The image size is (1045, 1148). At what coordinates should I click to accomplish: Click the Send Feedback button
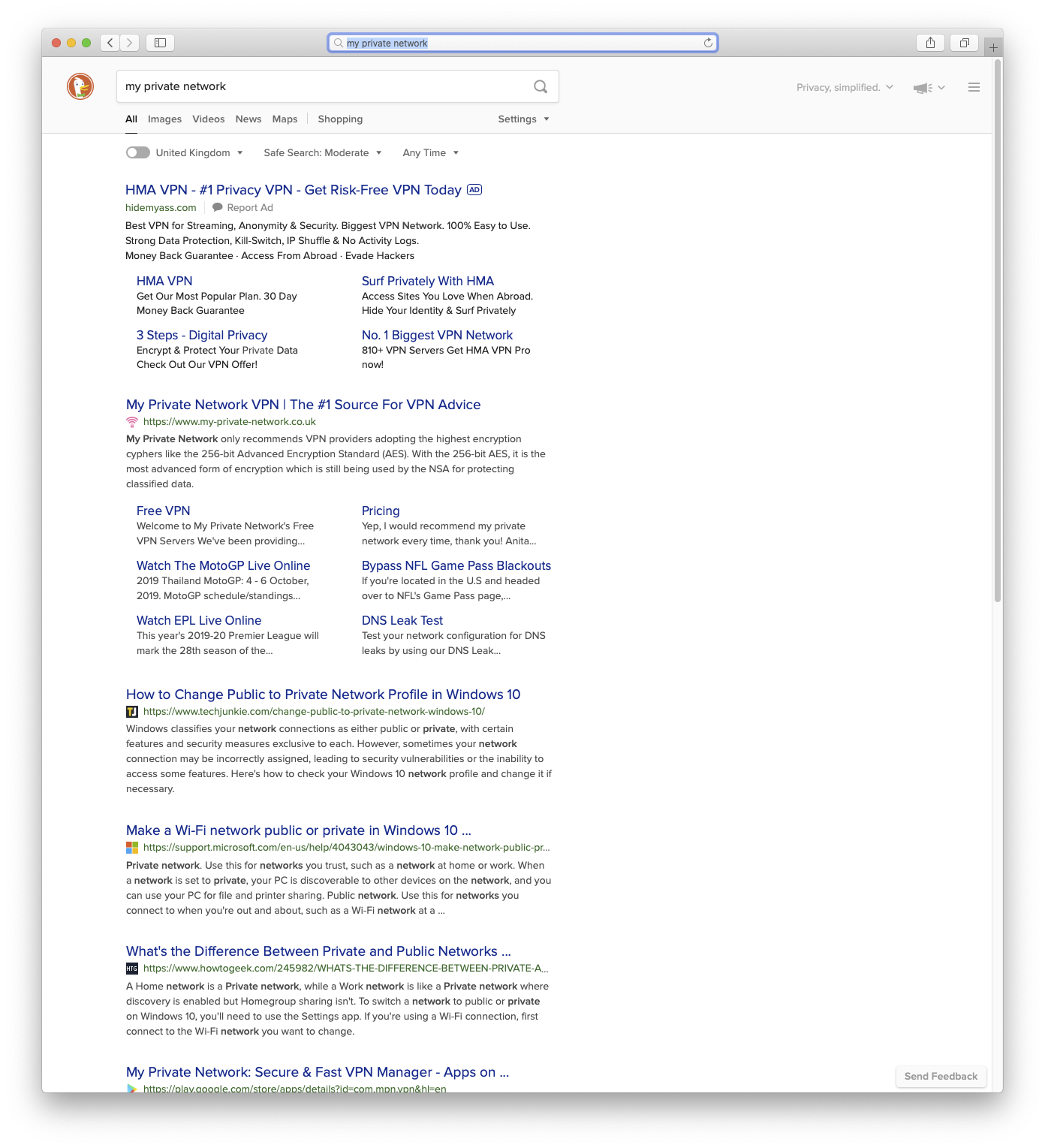(941, 1076)
